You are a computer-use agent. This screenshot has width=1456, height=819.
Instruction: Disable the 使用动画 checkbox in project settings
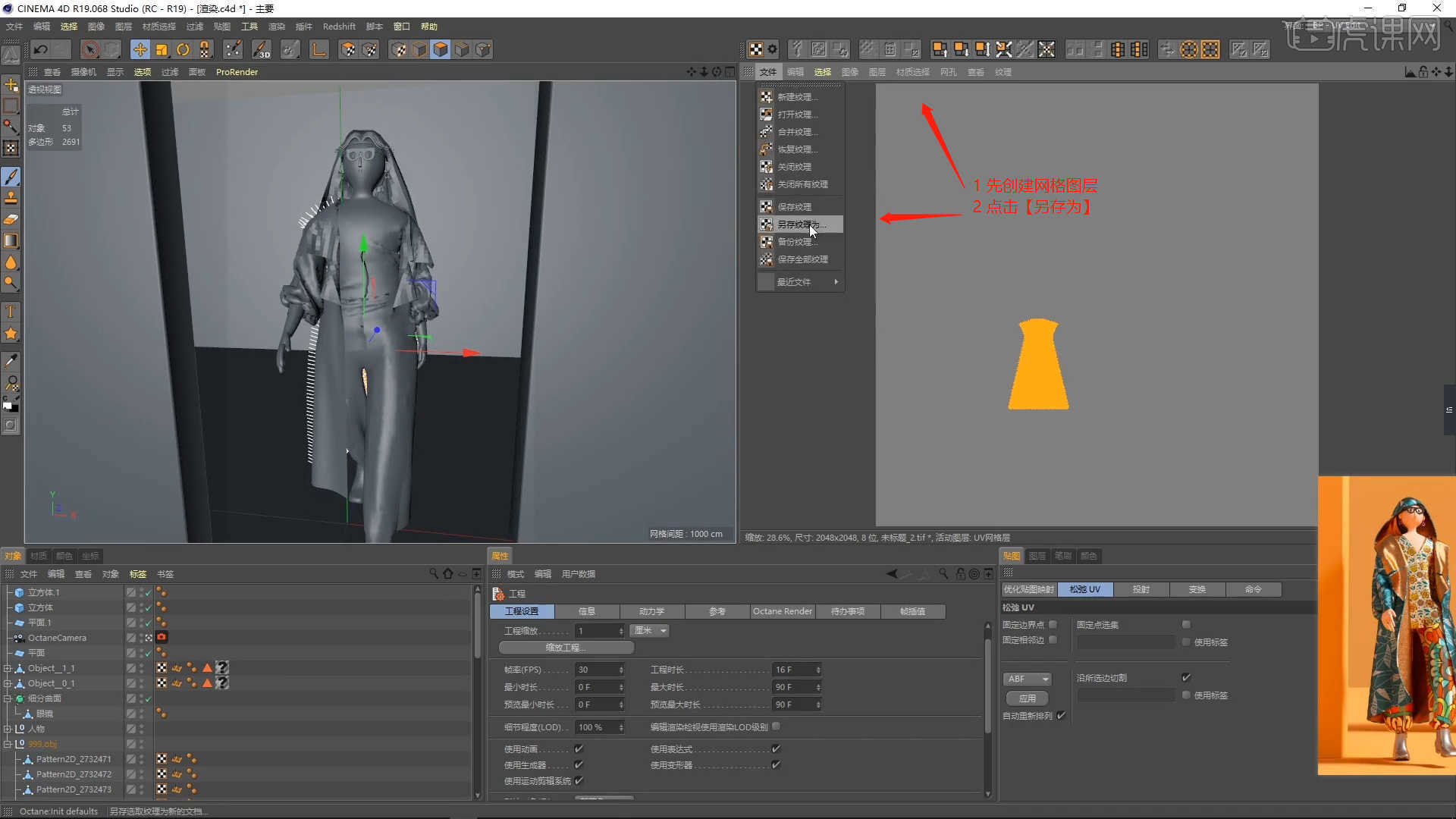(x=578, y=748)
